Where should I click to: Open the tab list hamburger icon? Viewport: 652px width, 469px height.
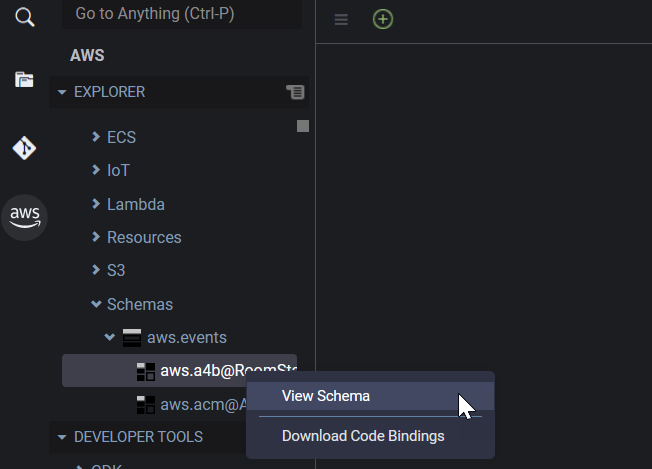[341, 19]
